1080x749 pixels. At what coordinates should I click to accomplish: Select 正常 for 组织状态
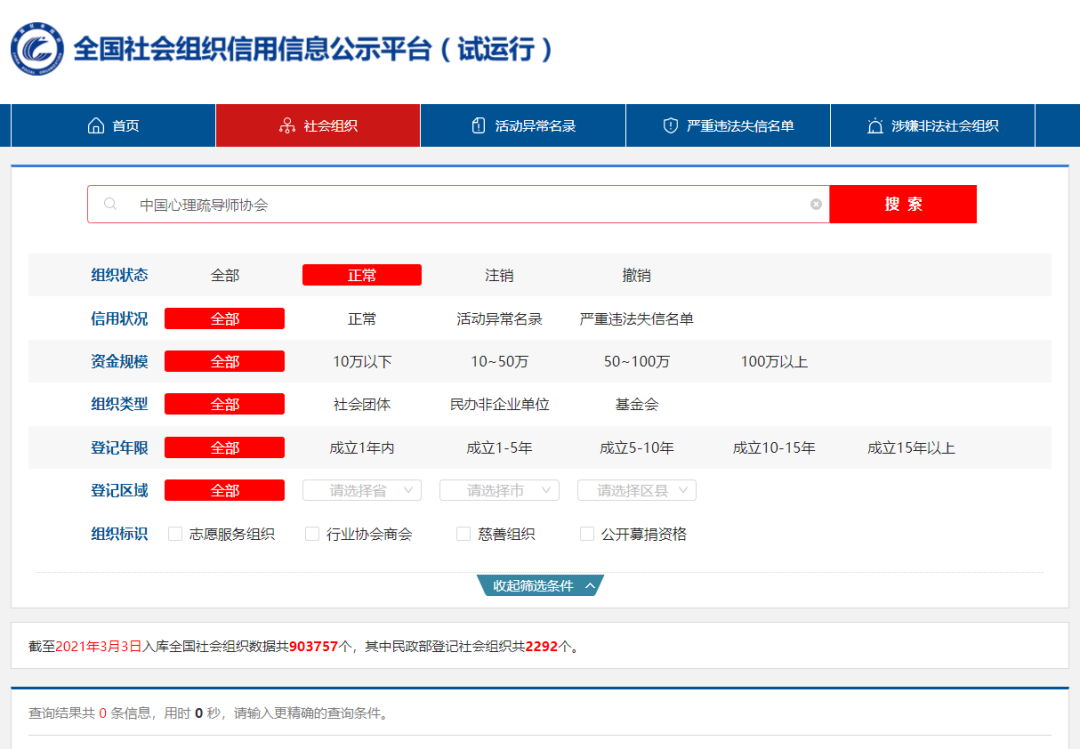[362, 275]
